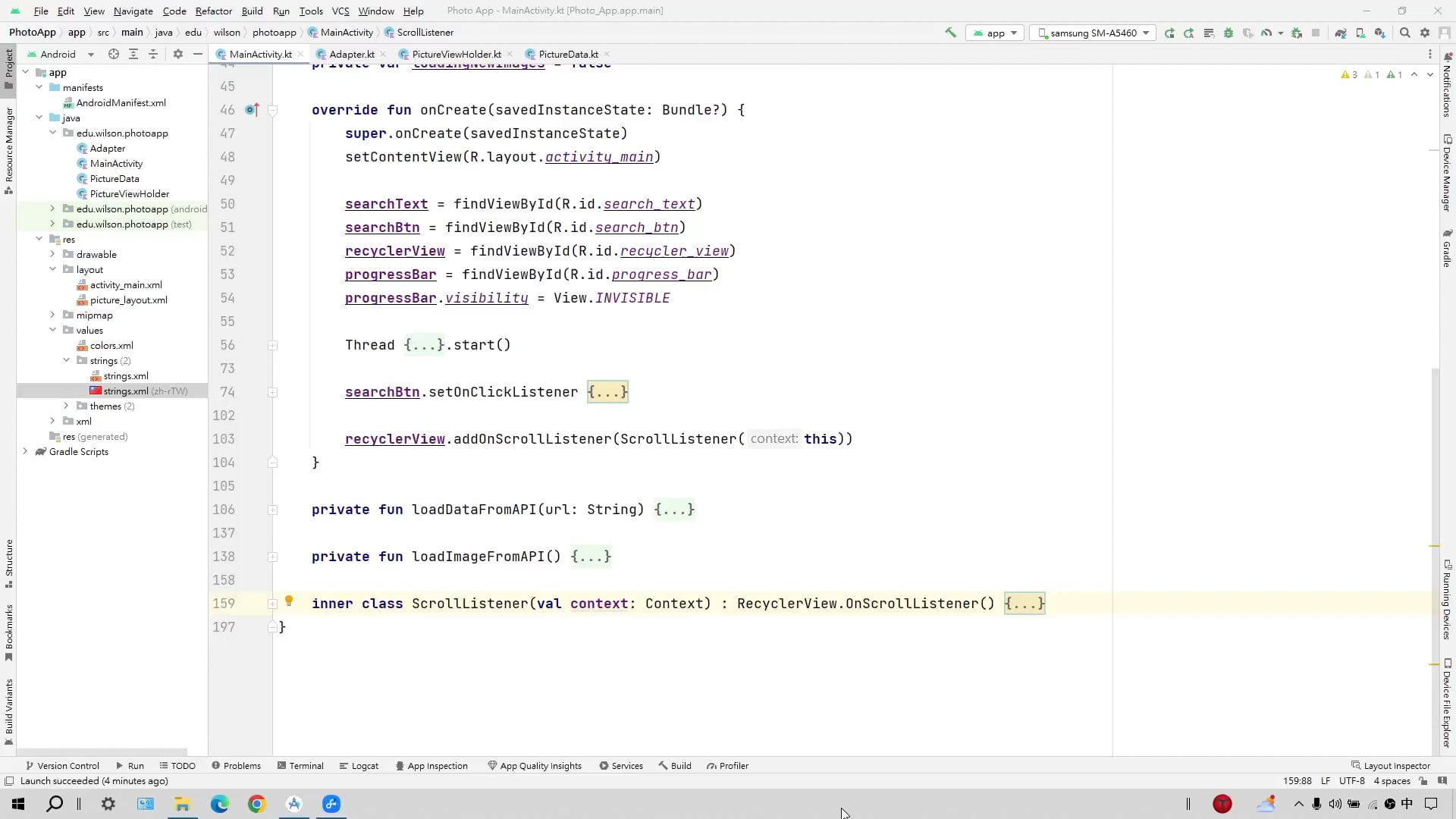This screenshot has height=819, width=1456.
Task: Open IDE settings gear in toolbar
Action: (x=1425, y=33)
